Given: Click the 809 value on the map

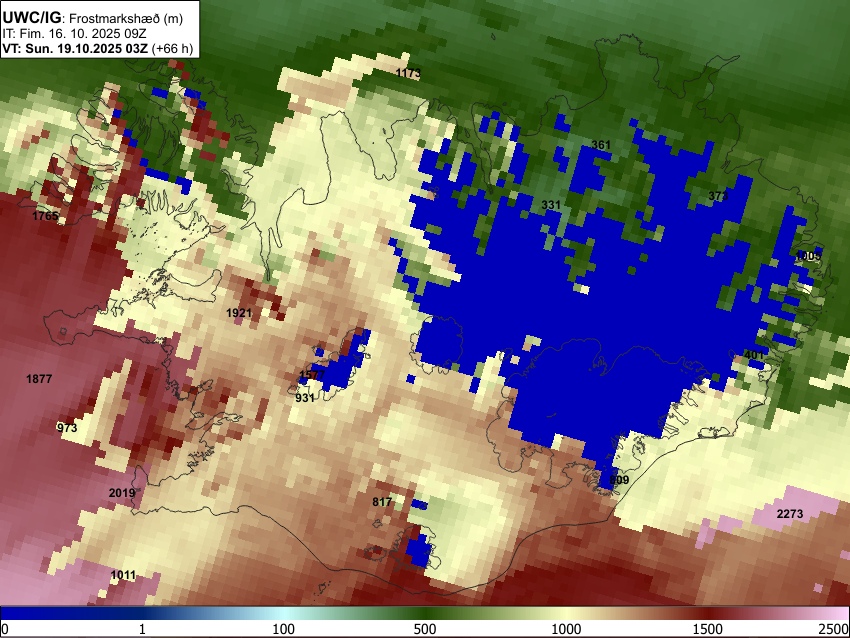Looking at the screenshot, I should pyautogui.click(x=619, y=480).
